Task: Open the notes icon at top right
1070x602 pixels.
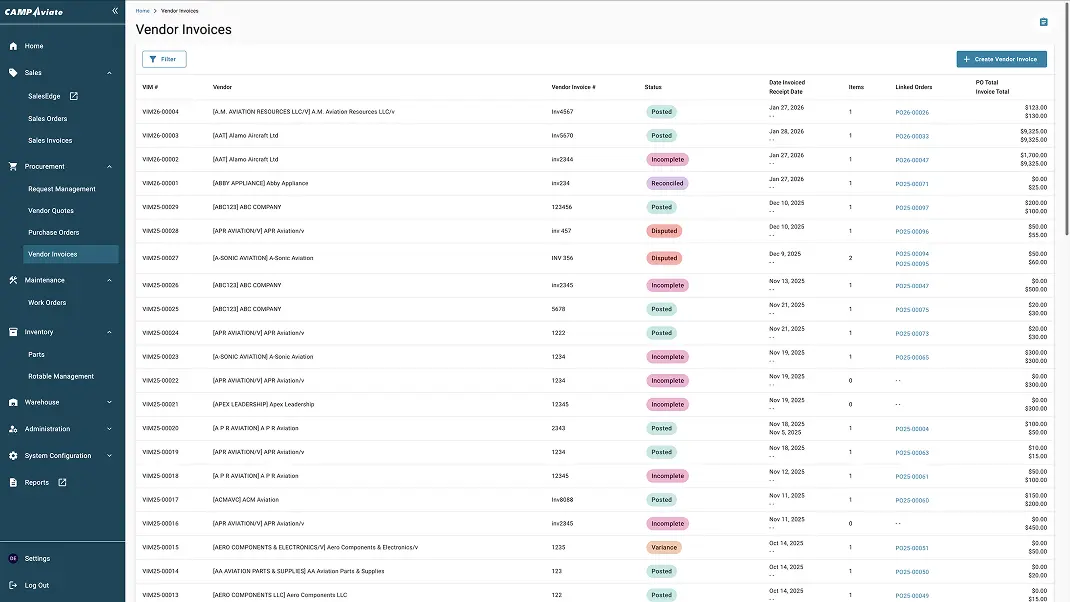Action: pyautogui.click(x=1043, y=23)
